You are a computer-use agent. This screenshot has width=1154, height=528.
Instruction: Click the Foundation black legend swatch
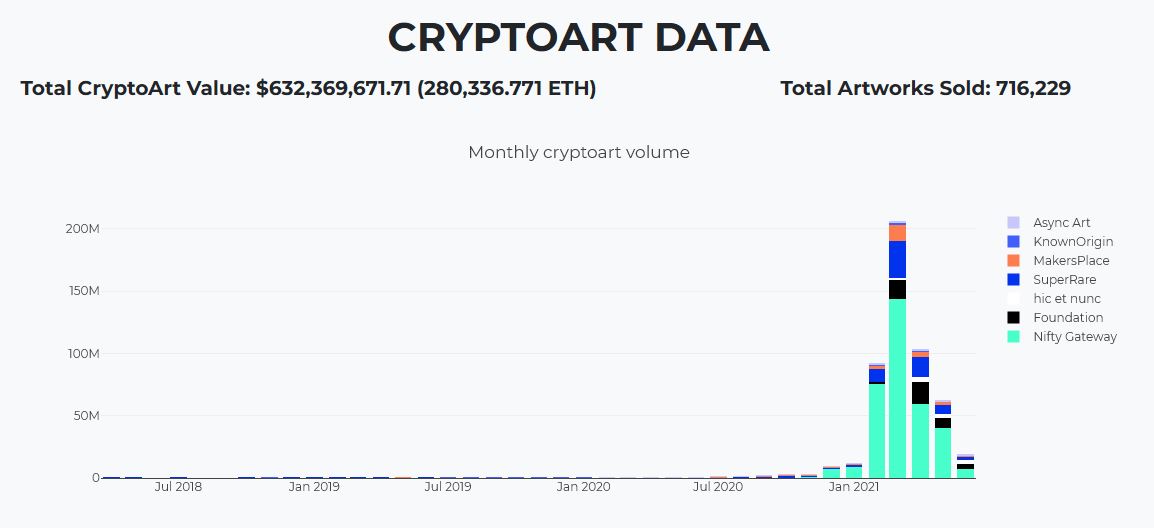pos(1013,318)
